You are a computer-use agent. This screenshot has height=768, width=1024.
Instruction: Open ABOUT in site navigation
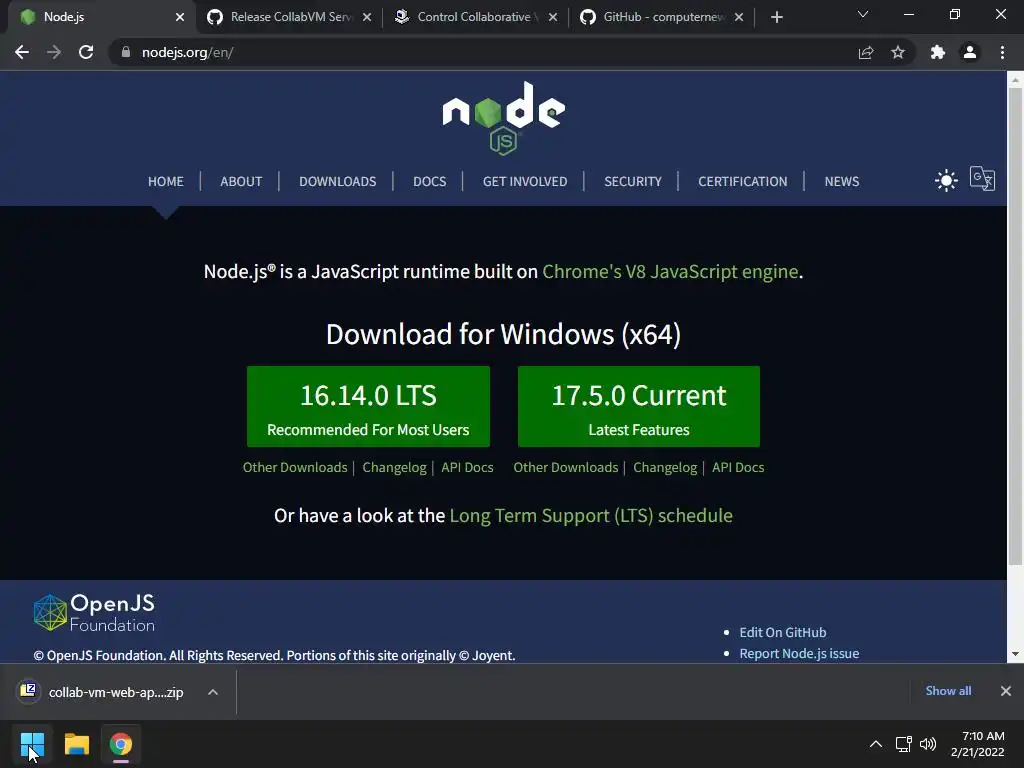pyautogui.click(x=241, y=182)
